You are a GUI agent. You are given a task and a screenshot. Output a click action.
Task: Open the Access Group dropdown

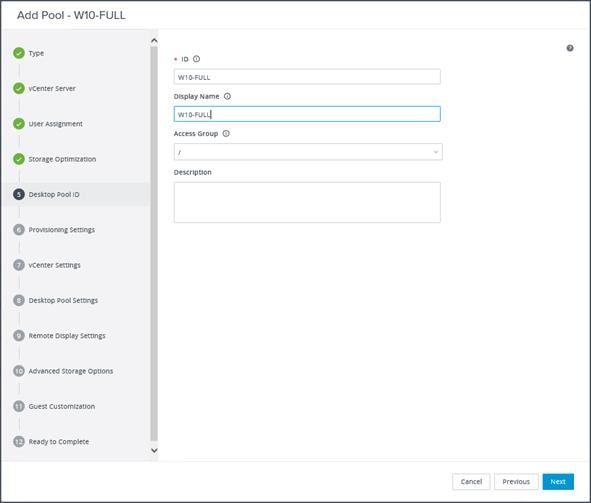coord(308,152)
